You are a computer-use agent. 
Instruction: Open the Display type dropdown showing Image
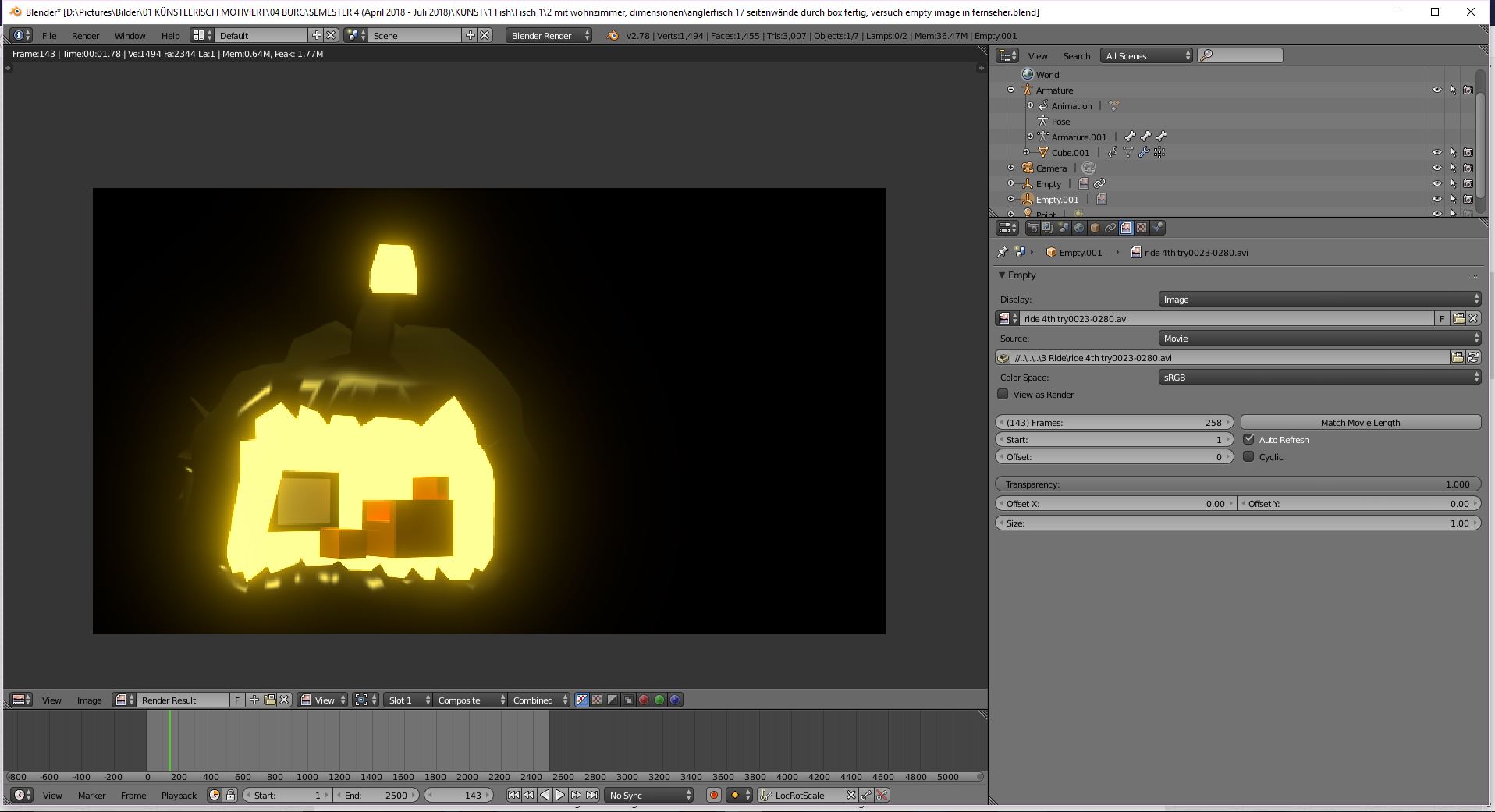pos(1319,299)
